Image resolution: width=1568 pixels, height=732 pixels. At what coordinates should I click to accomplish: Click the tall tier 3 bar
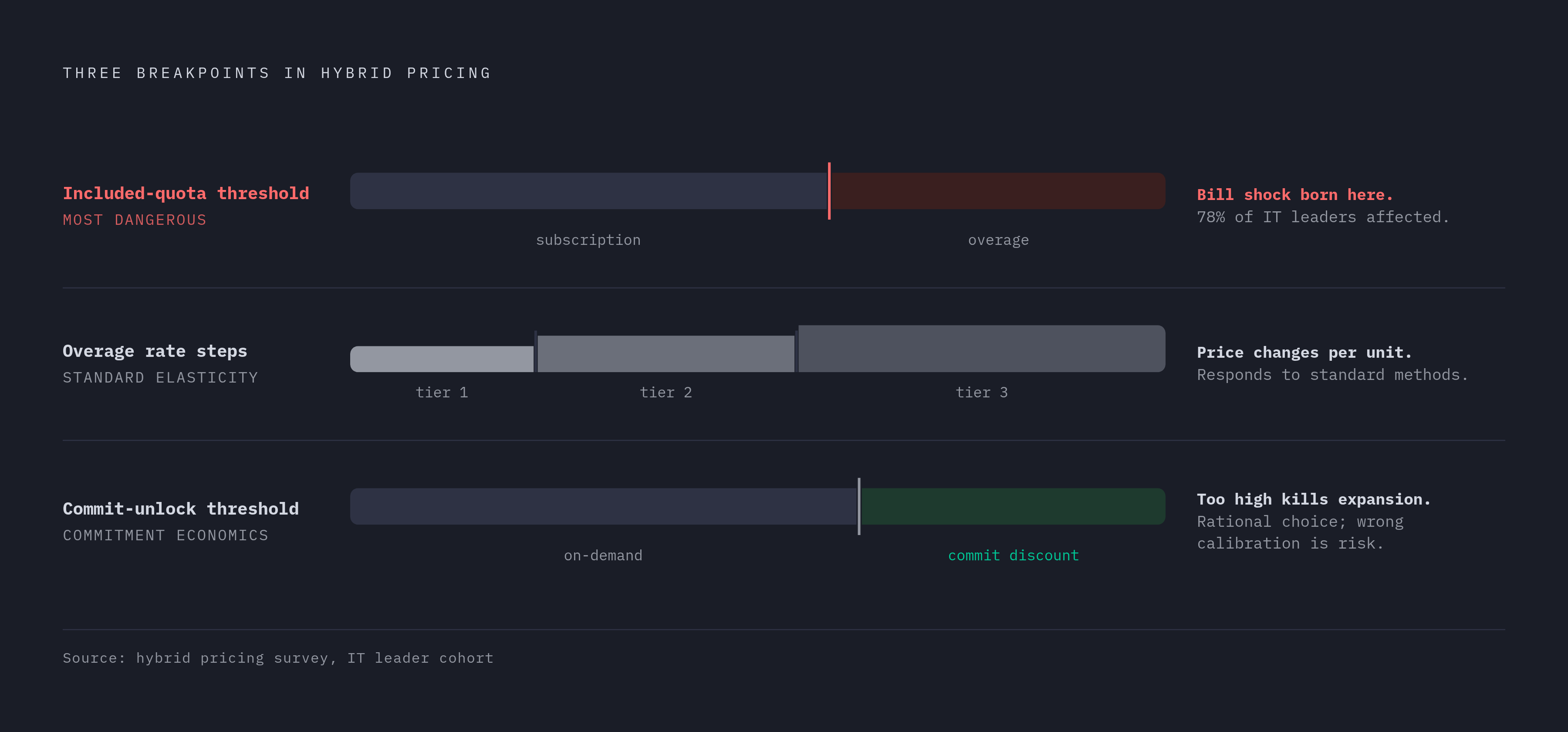982,348
